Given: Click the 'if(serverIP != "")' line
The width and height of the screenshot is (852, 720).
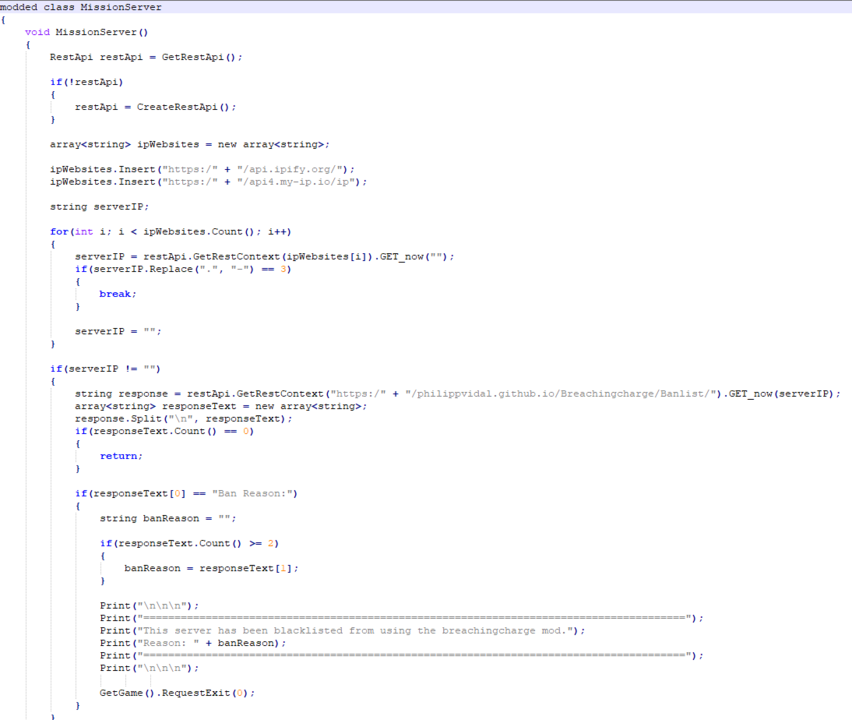Looking at the screenshot, I should point(105,369).
